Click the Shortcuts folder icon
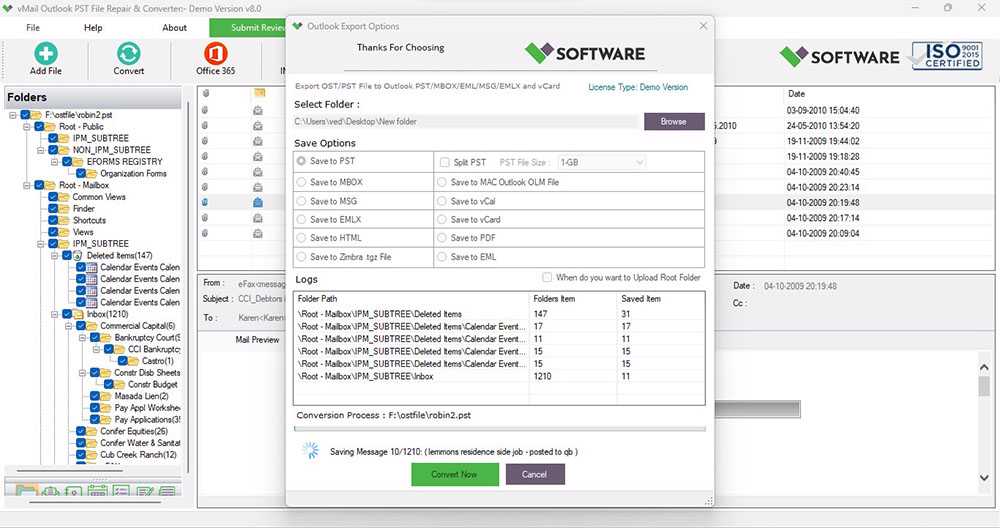The image size is (1000, 528). 64,221
